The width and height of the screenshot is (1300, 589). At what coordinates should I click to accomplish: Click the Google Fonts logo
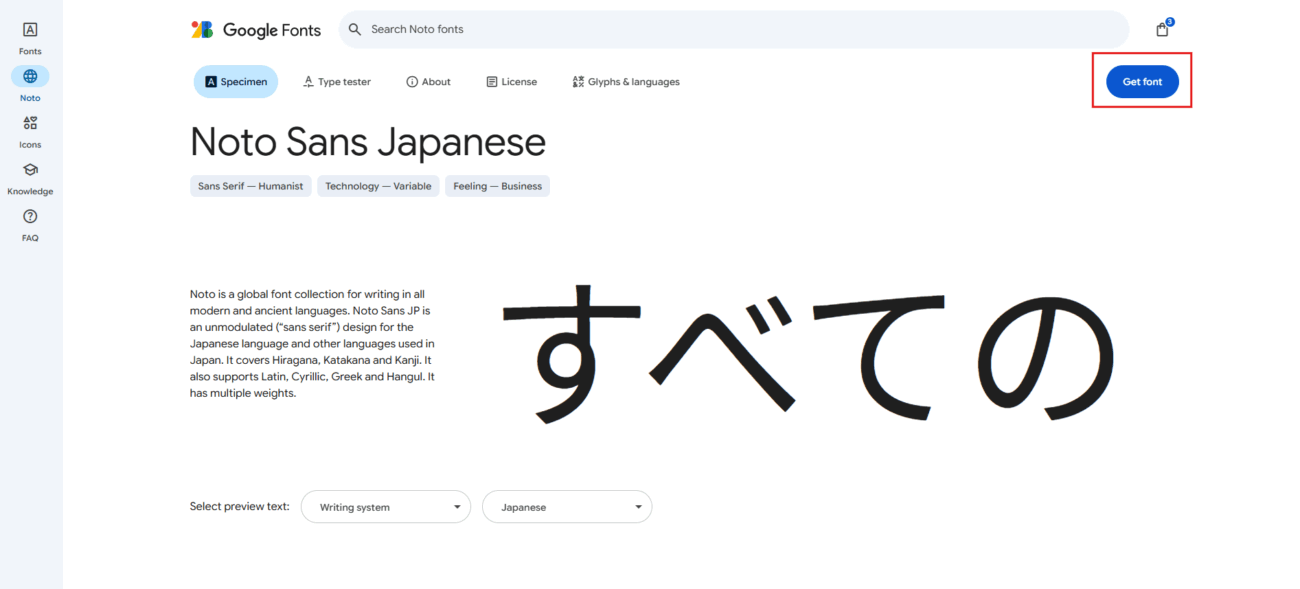pyautogui.click(x=256, y=30)
